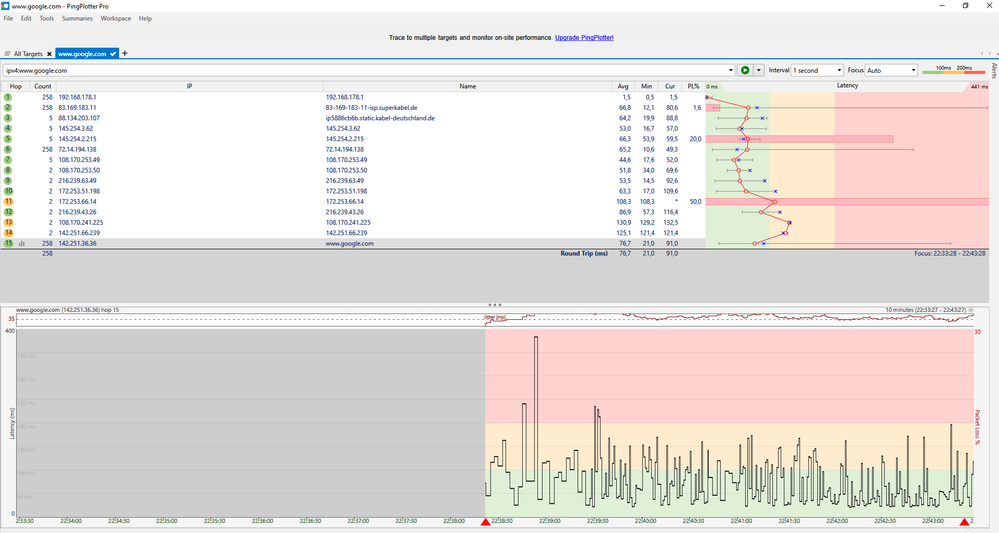Open the Workspace menu
The width and height of the screenshot is (999, 533).
(x=116, y=18)
